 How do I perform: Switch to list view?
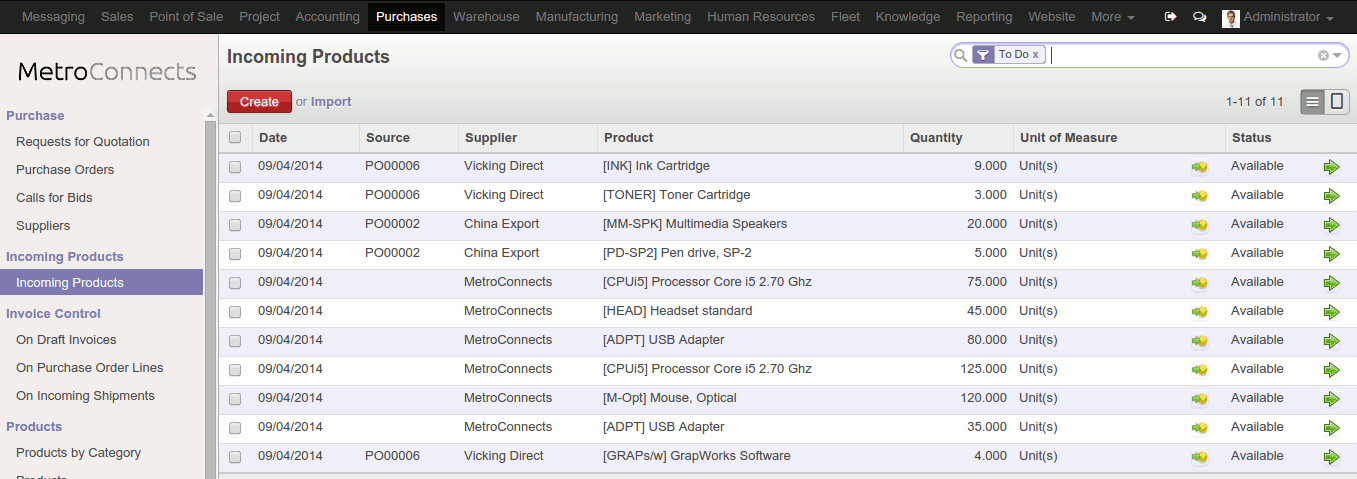click(x=1313, y=102)
